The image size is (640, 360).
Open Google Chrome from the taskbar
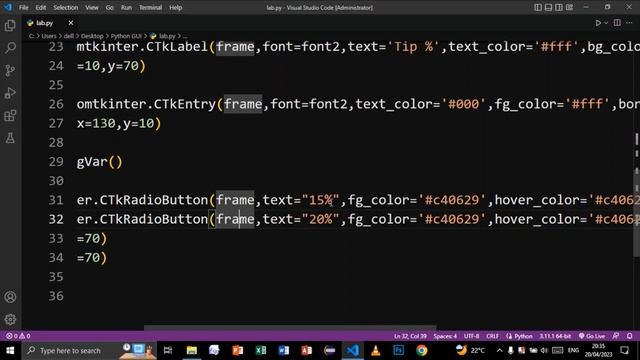(422, 350)
